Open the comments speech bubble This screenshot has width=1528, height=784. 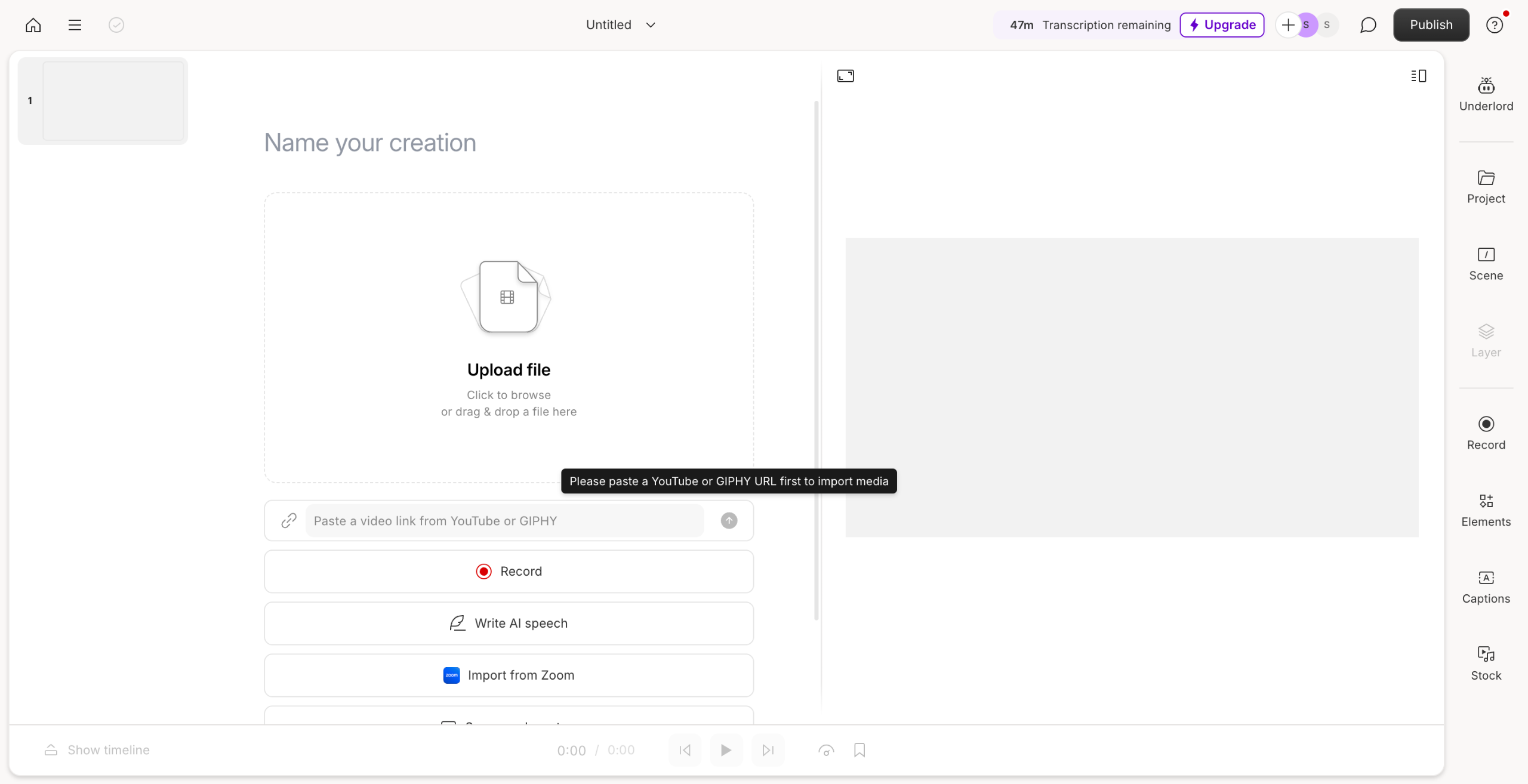(1368, 25)
